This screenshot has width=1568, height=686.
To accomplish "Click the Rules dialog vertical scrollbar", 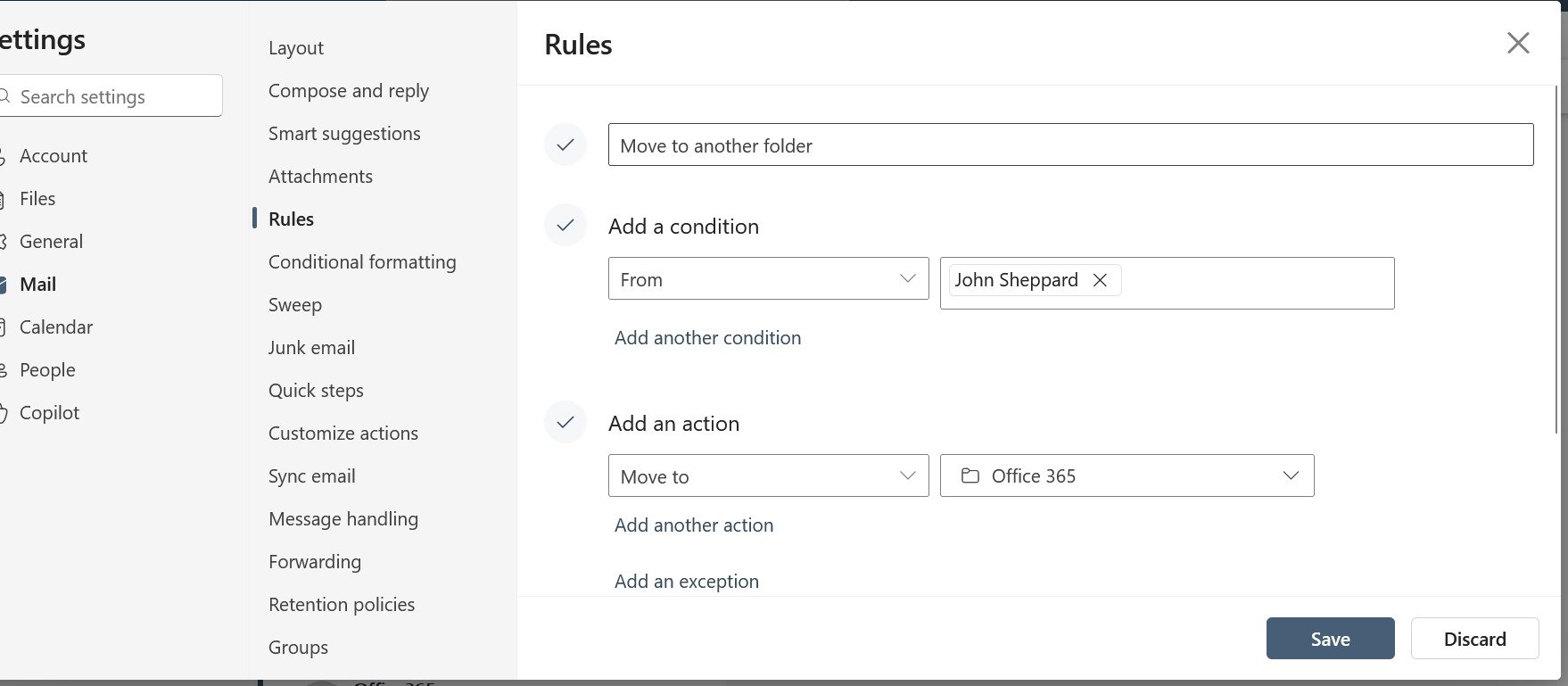I will tap(1558, 260).
